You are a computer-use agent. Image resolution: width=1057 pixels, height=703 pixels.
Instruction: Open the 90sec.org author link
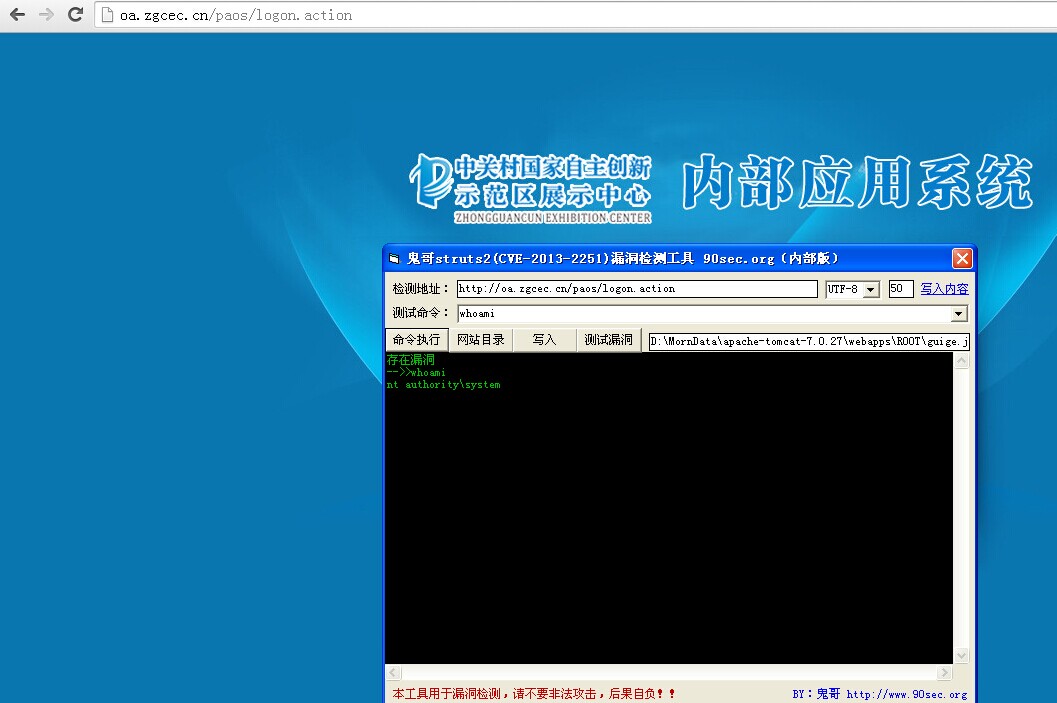907,694
